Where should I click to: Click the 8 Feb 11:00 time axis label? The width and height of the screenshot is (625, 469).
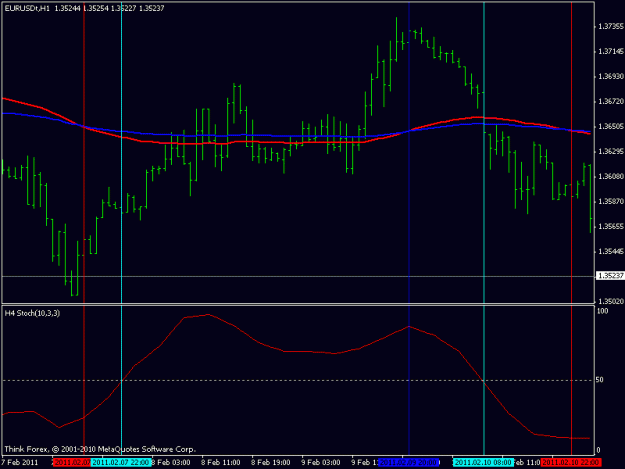[220, 463]
